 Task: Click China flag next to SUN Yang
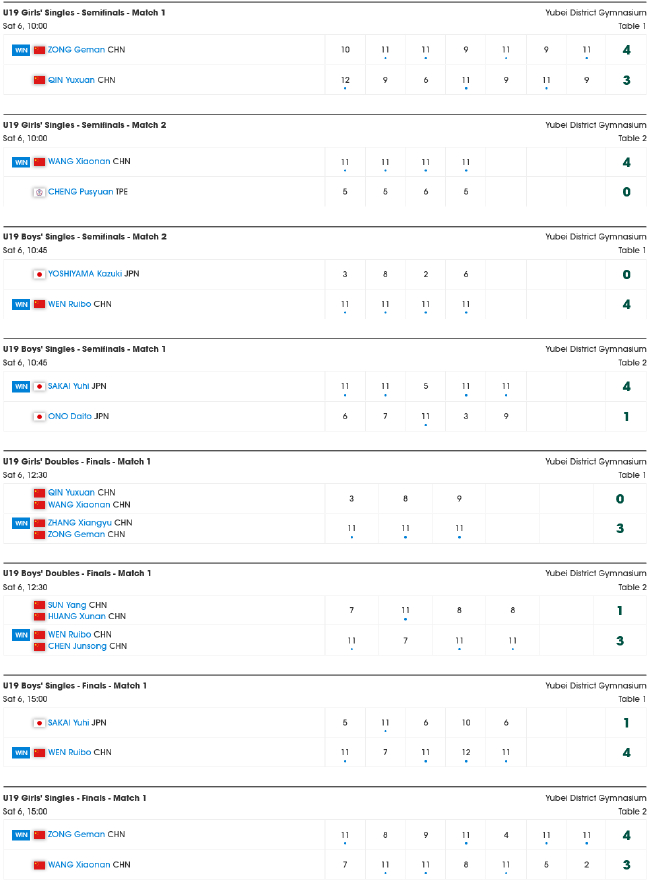39,605
